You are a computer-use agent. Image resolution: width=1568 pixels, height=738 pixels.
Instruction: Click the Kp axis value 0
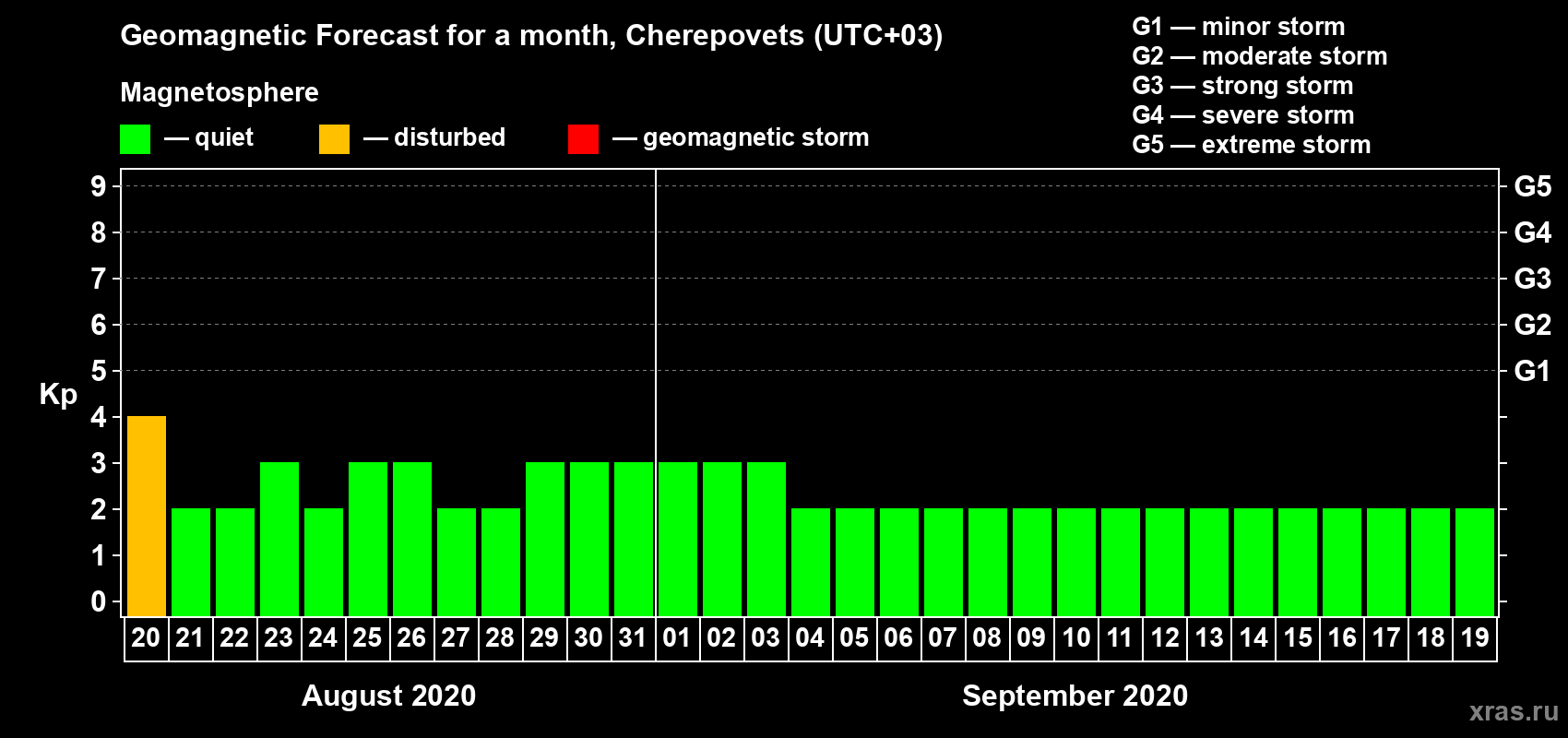coord(99,601)
